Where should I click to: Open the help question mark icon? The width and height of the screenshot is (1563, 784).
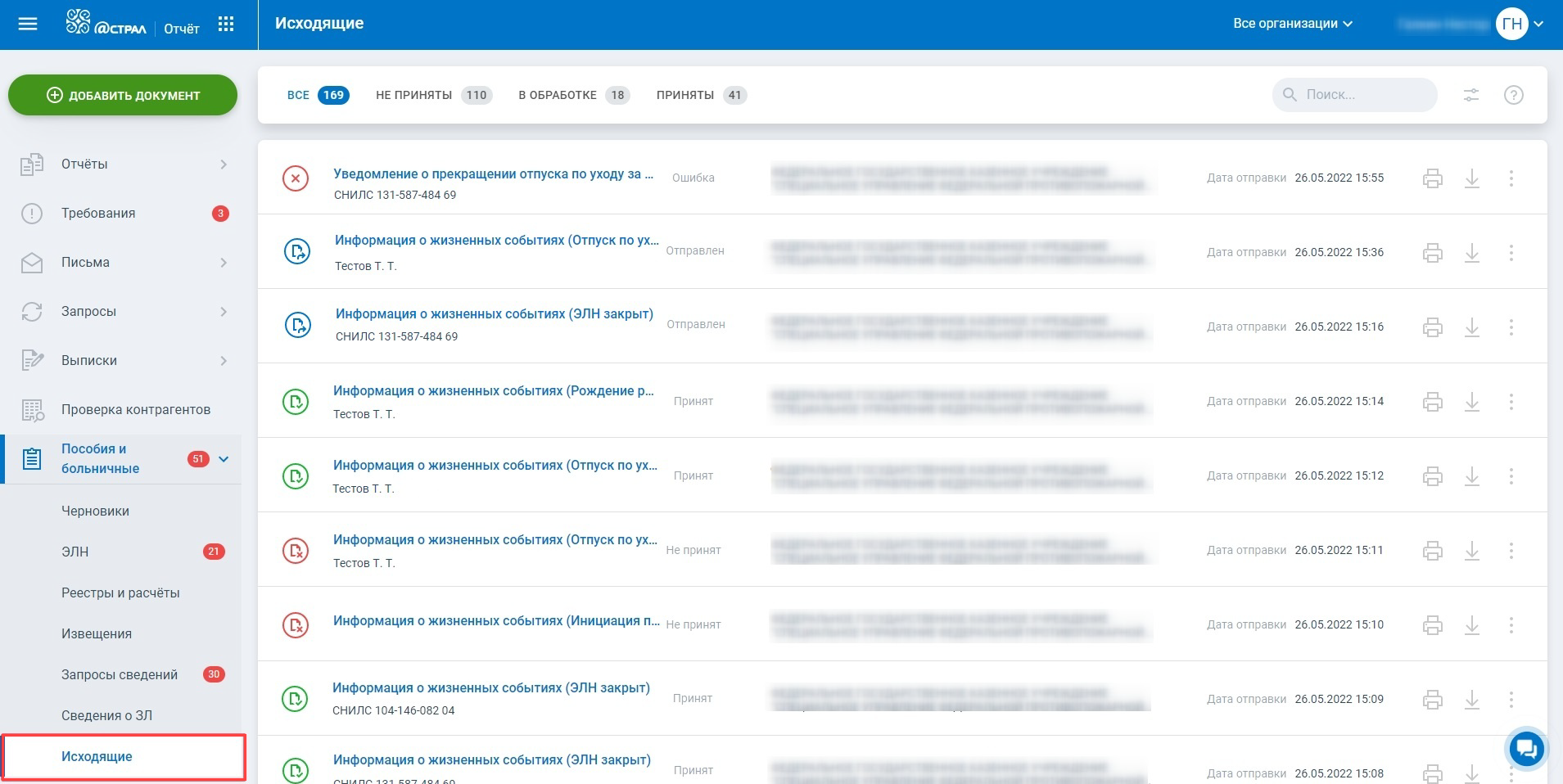coord(1513,95)
